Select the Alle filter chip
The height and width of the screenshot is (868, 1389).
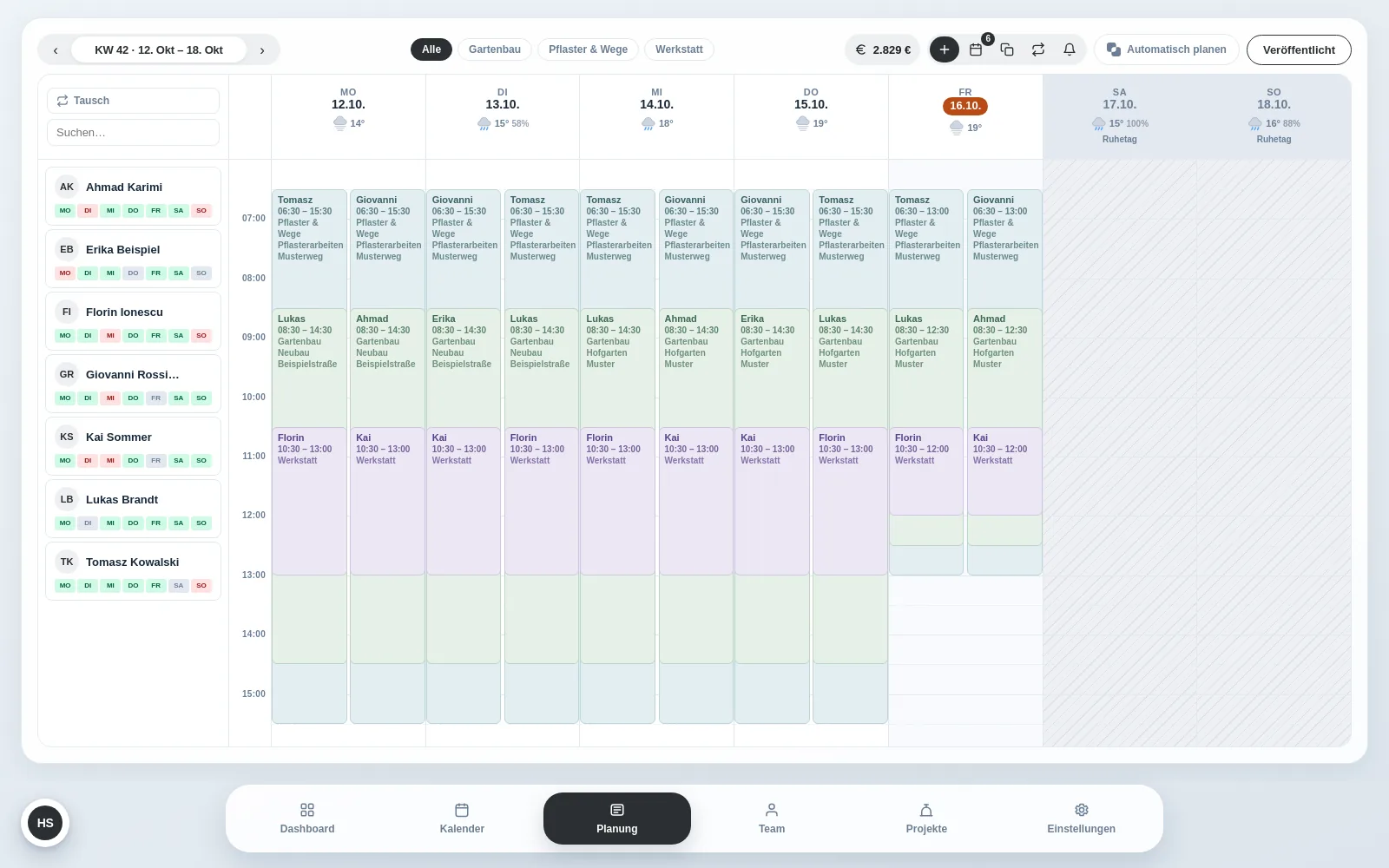[431, 49]
